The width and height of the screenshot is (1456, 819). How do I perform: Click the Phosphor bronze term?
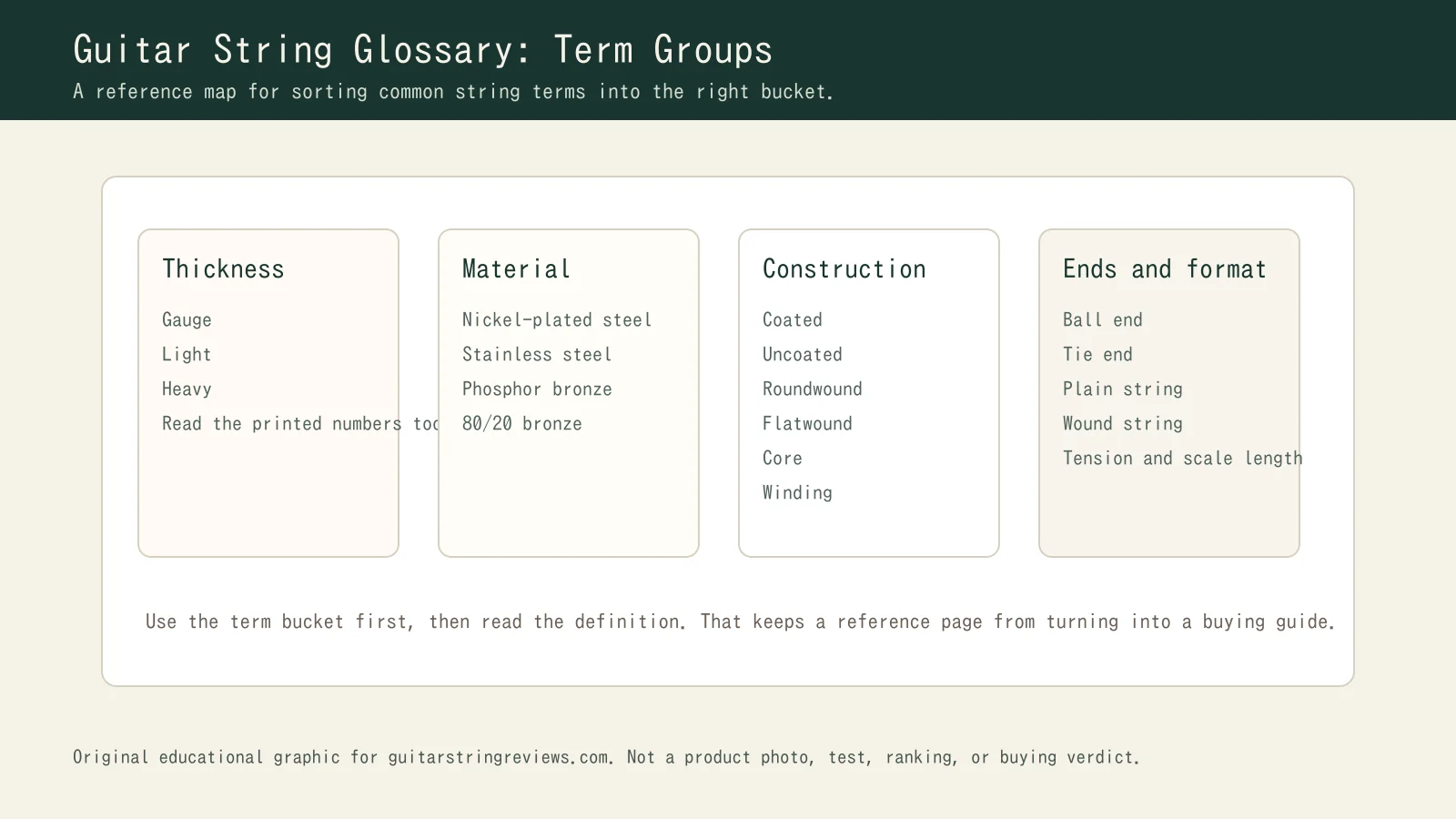pyautogui.click(x=536, y=389)
